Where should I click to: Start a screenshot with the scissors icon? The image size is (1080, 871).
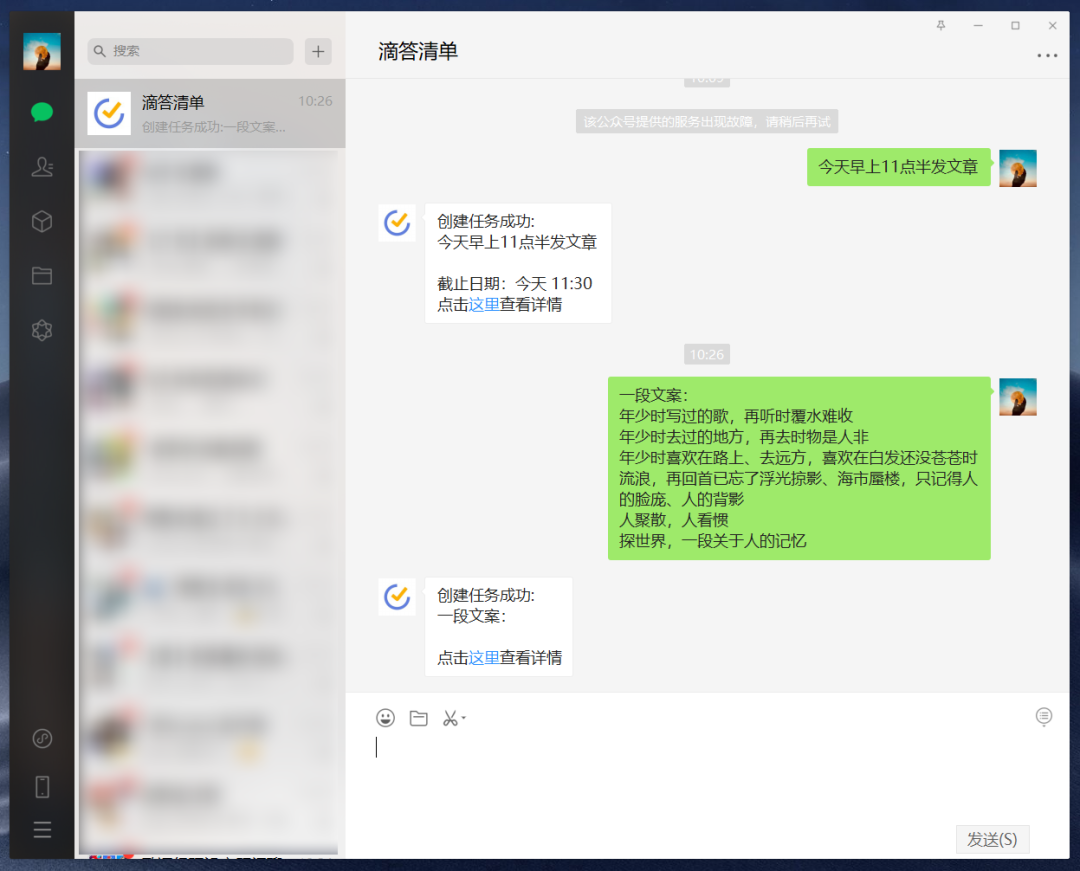tap(449, 717)
